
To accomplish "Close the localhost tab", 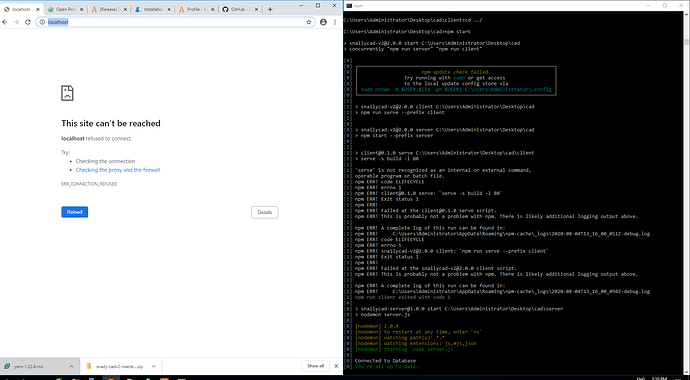I will click(x=37, y=9).
